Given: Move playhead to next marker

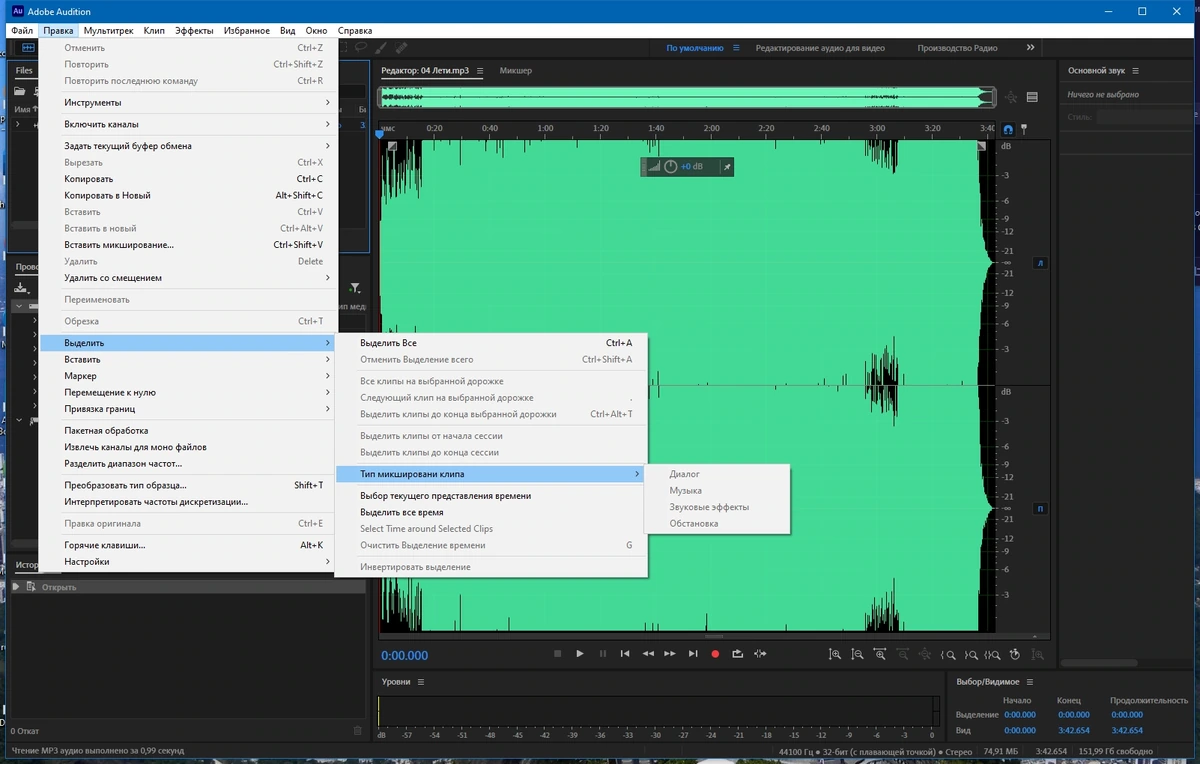Looking at the screenshot, I should pyautogui.click(x=693, y=654).
